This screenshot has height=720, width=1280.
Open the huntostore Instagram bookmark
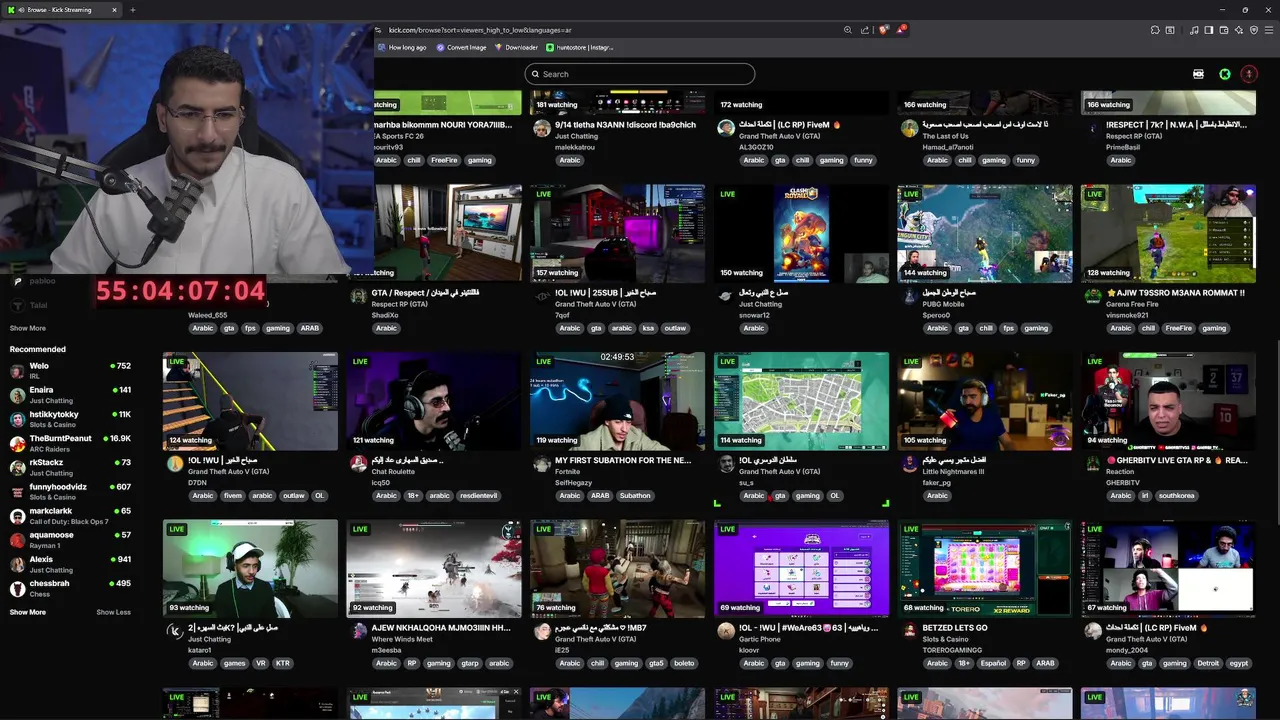pyautogui.click(x=579, y=47)
